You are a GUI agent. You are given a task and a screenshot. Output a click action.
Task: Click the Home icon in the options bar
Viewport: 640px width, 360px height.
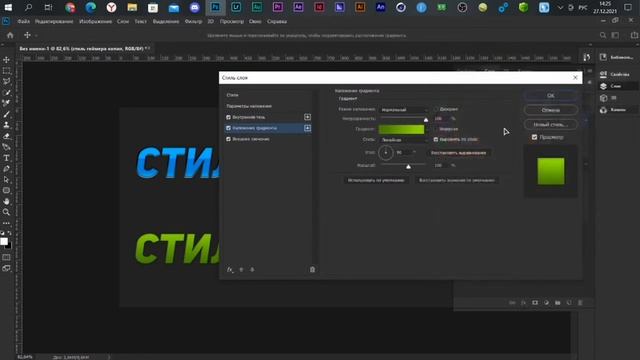pyautogui.click(x=10, y=36)
